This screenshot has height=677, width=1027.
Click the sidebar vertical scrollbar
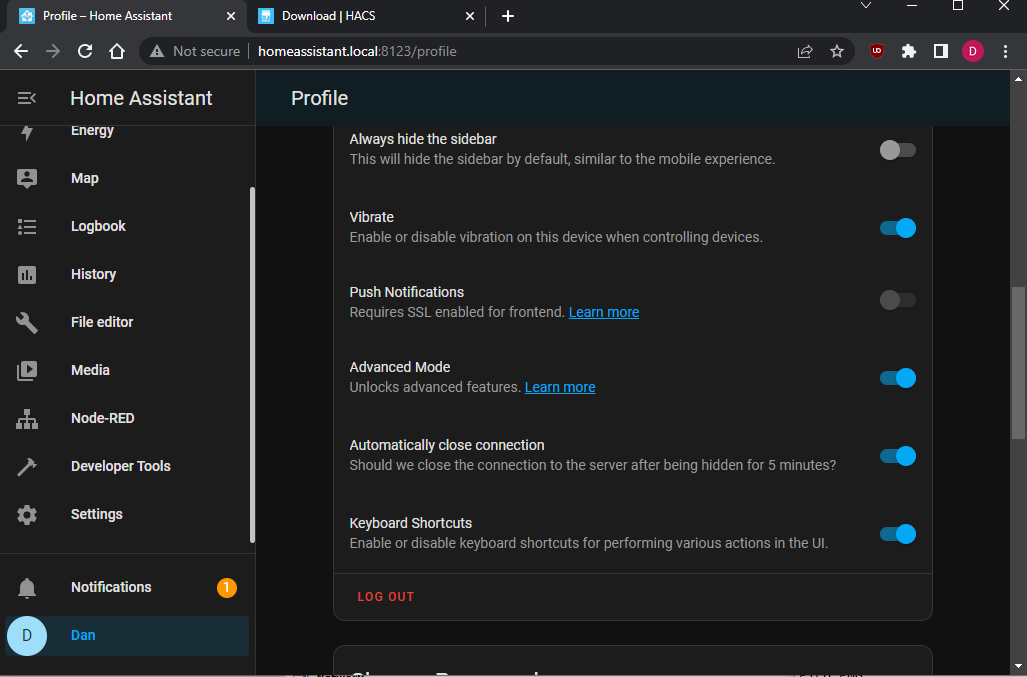(x=252, y=365)
